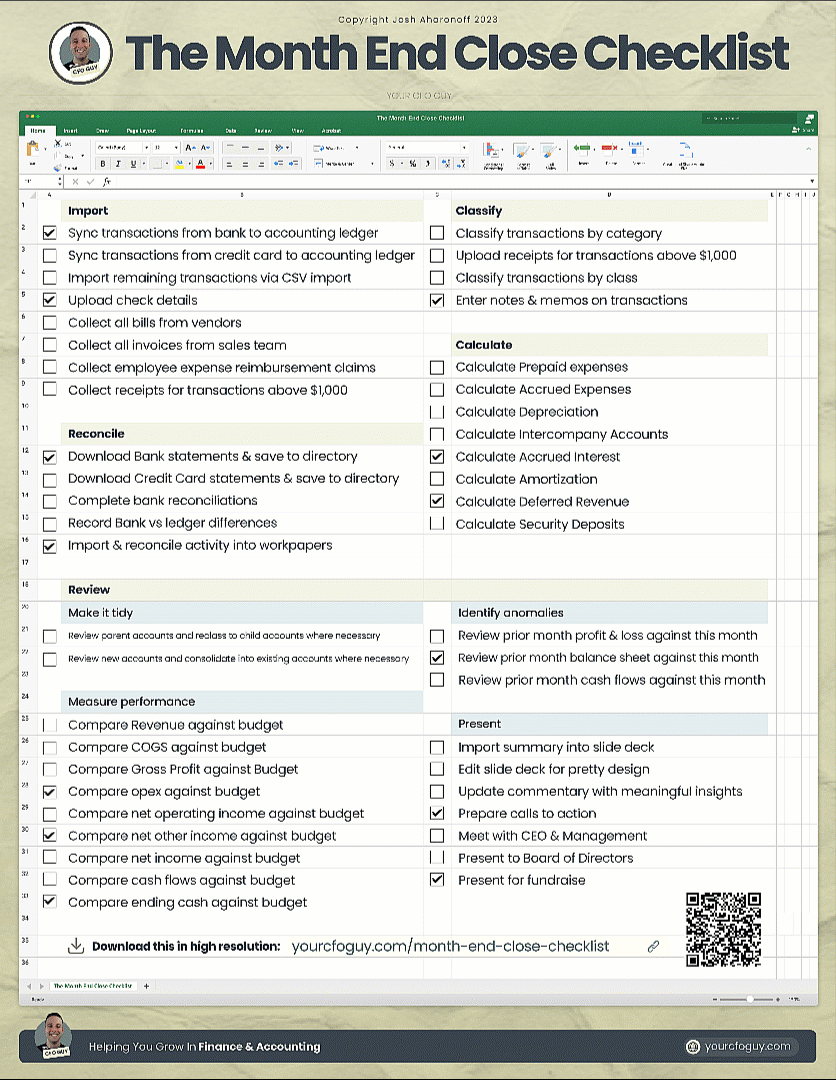Toggle Bold formatting in ribbon
Image resolution: width=836 pixels, height=1080 pixels.
coord(103,164)
